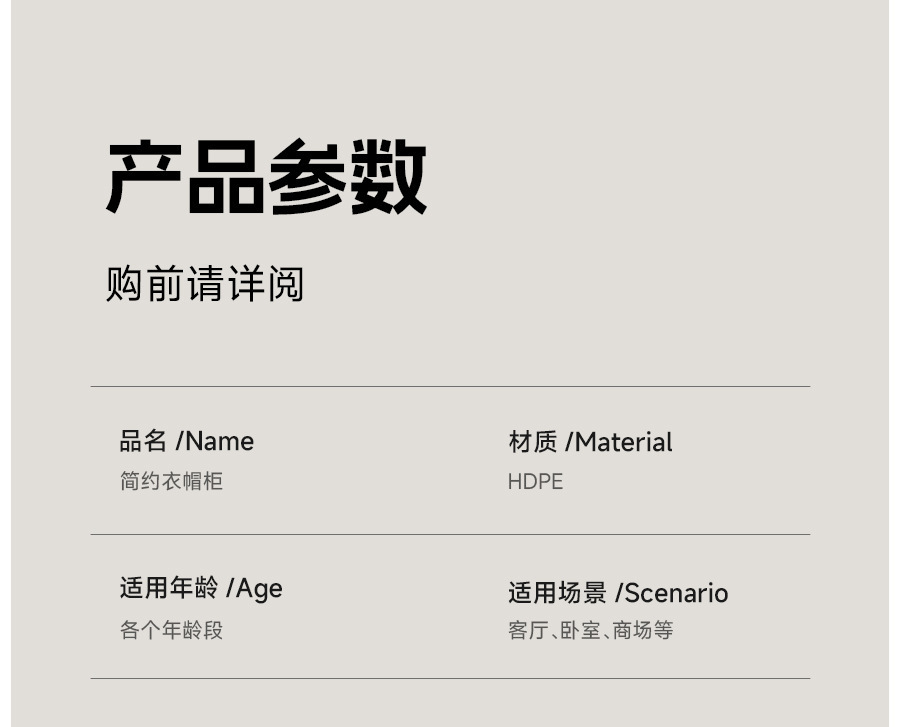Click the 适用年龄 Chinese label

click(x=169, y=588)
